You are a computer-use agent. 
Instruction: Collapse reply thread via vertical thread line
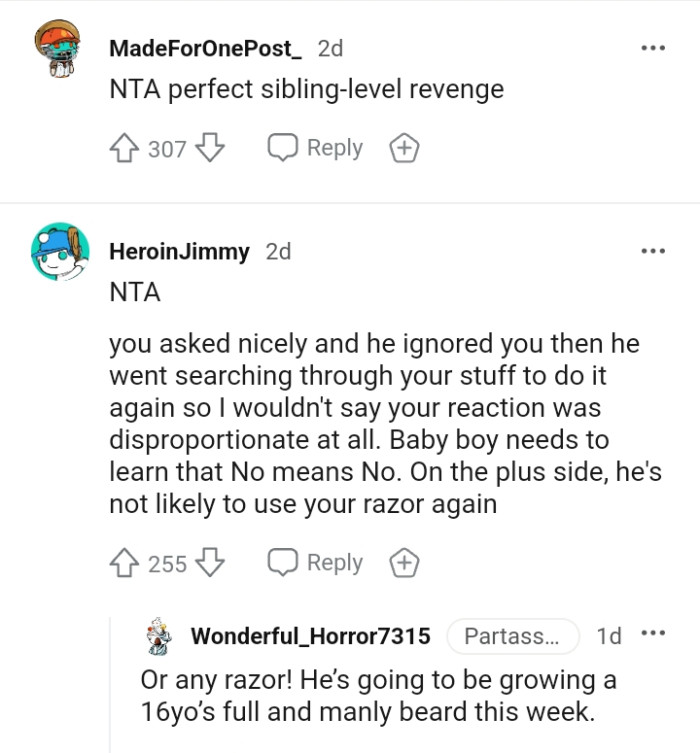click(110, 685)
